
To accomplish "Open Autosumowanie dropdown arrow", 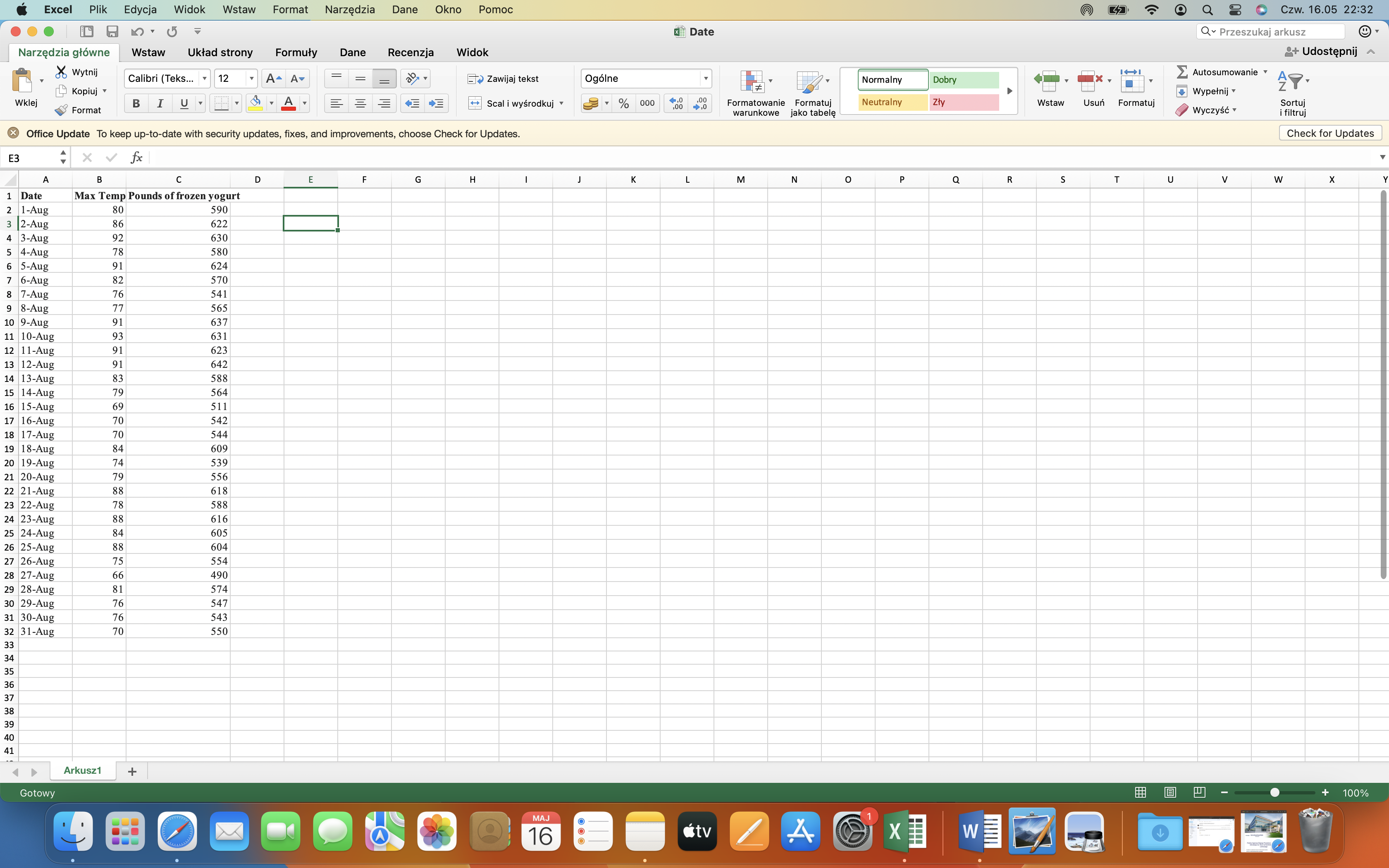I will [x=1265, y=72].
